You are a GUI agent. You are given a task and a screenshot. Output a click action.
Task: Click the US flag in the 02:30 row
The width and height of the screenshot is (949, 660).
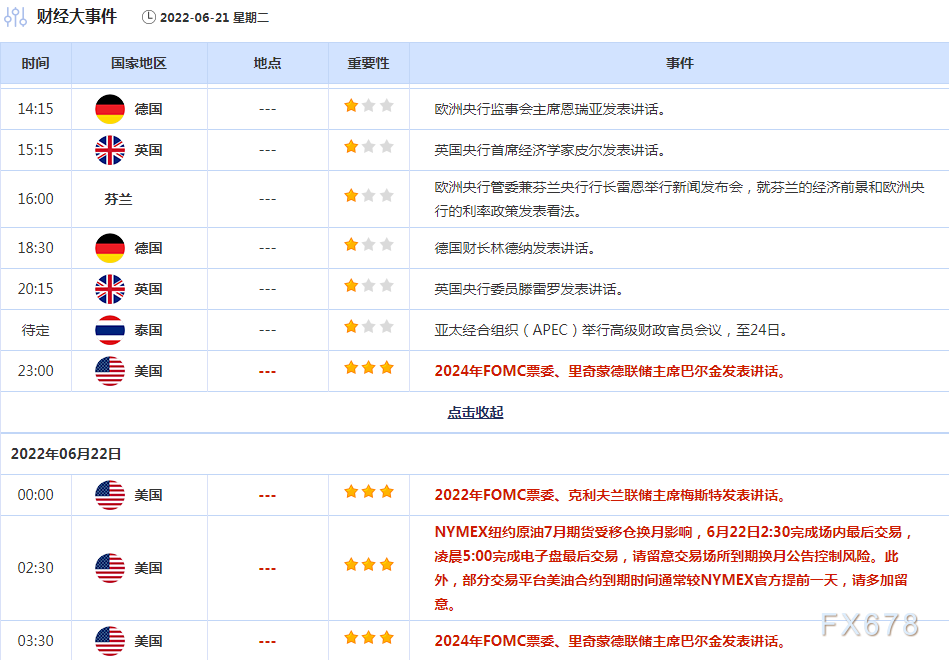click(110, 568)
